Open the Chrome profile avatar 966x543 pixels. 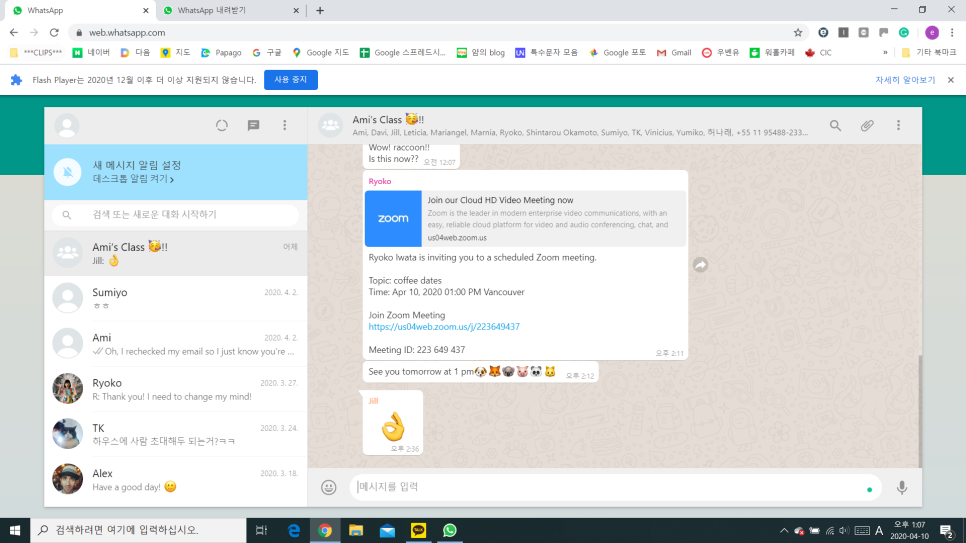click(x=932, y=33)
